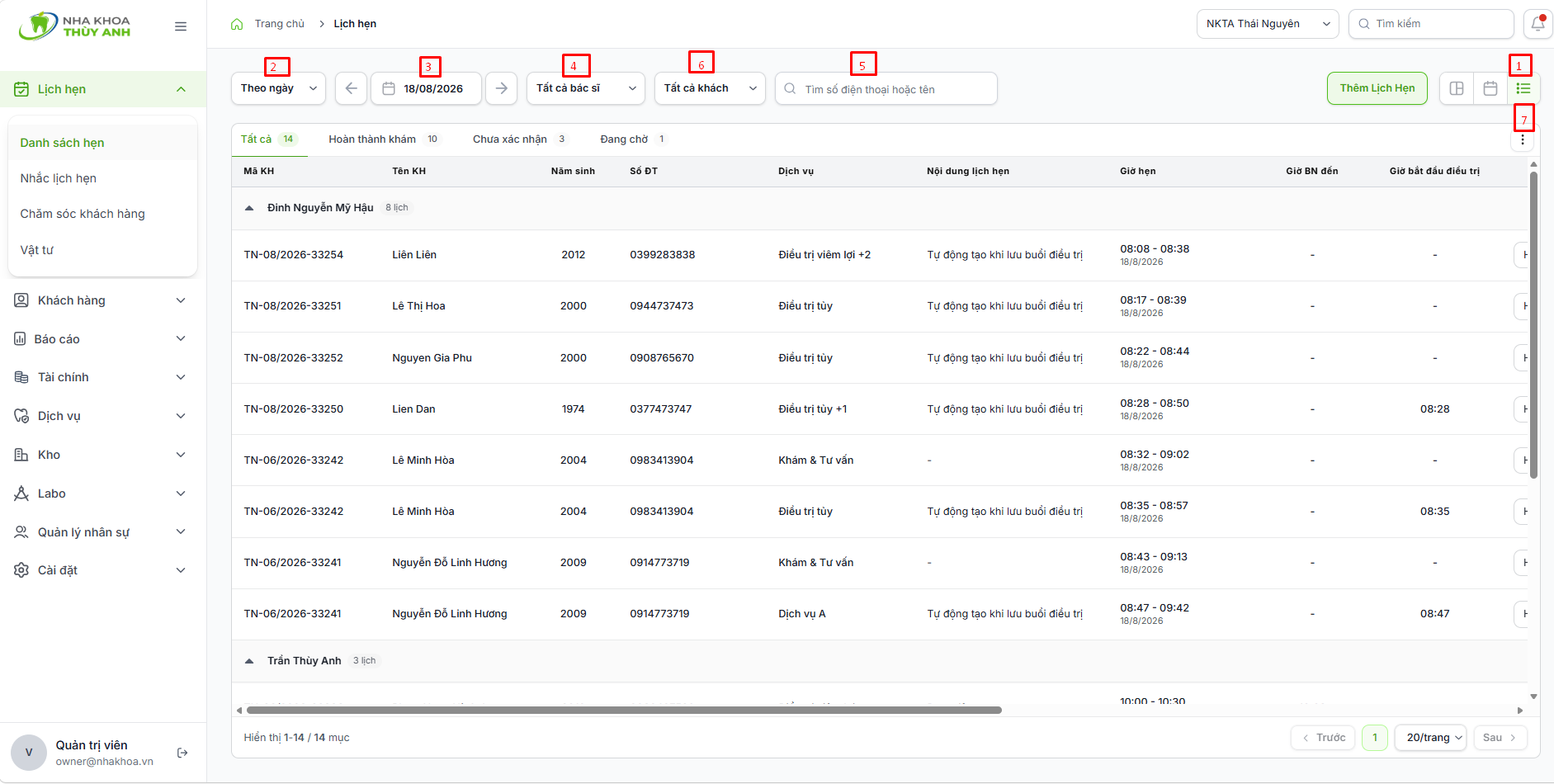The width and height of the screenshot is (1554, 784).
Task: Click the calendar icon in date field
Action: click(x=389, y=88)
